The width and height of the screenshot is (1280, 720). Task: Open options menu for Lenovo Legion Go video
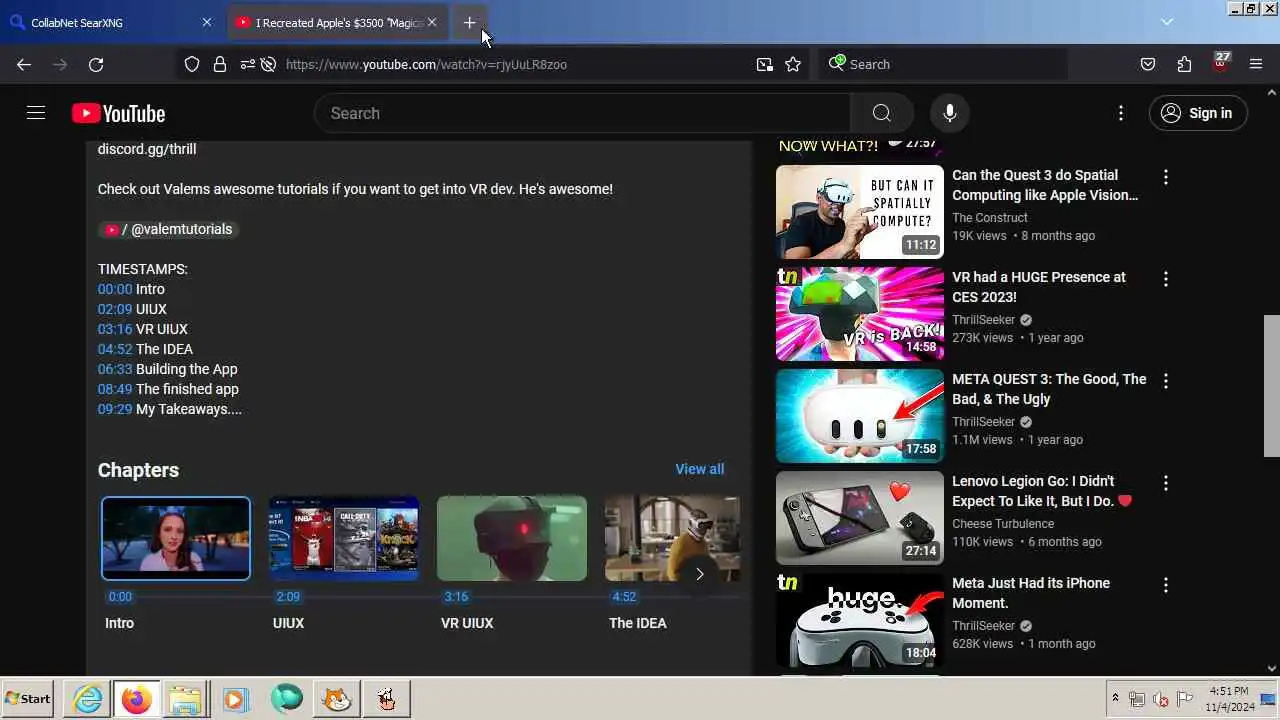click(1165, 483)
